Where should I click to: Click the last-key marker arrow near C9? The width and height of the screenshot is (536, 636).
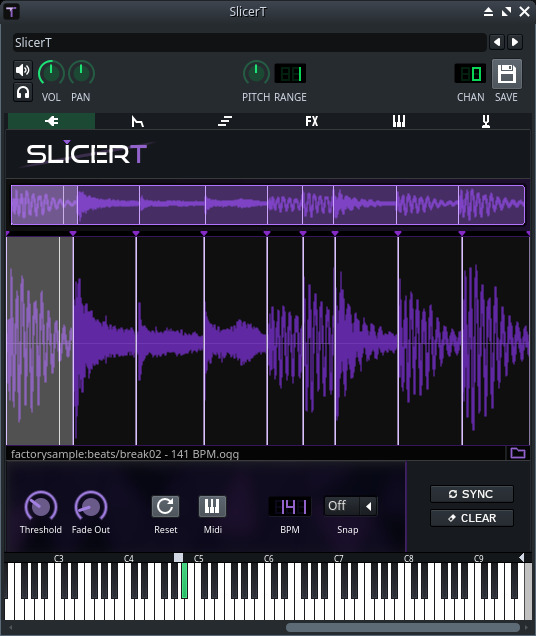coord(521,558)
